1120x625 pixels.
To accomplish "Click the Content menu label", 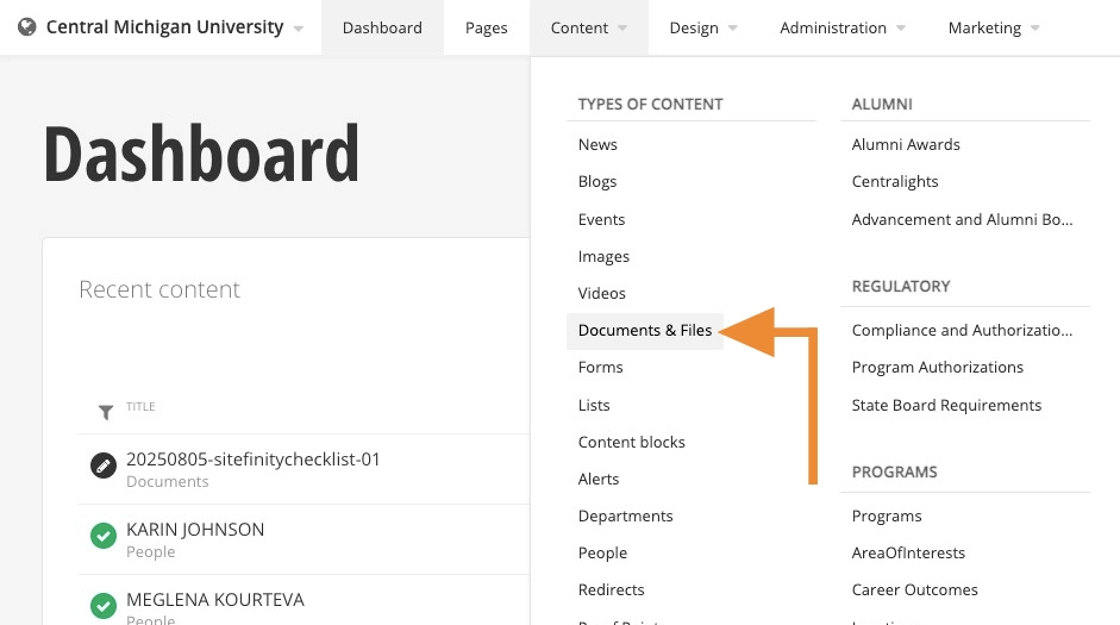I will (x=579, y=28).
